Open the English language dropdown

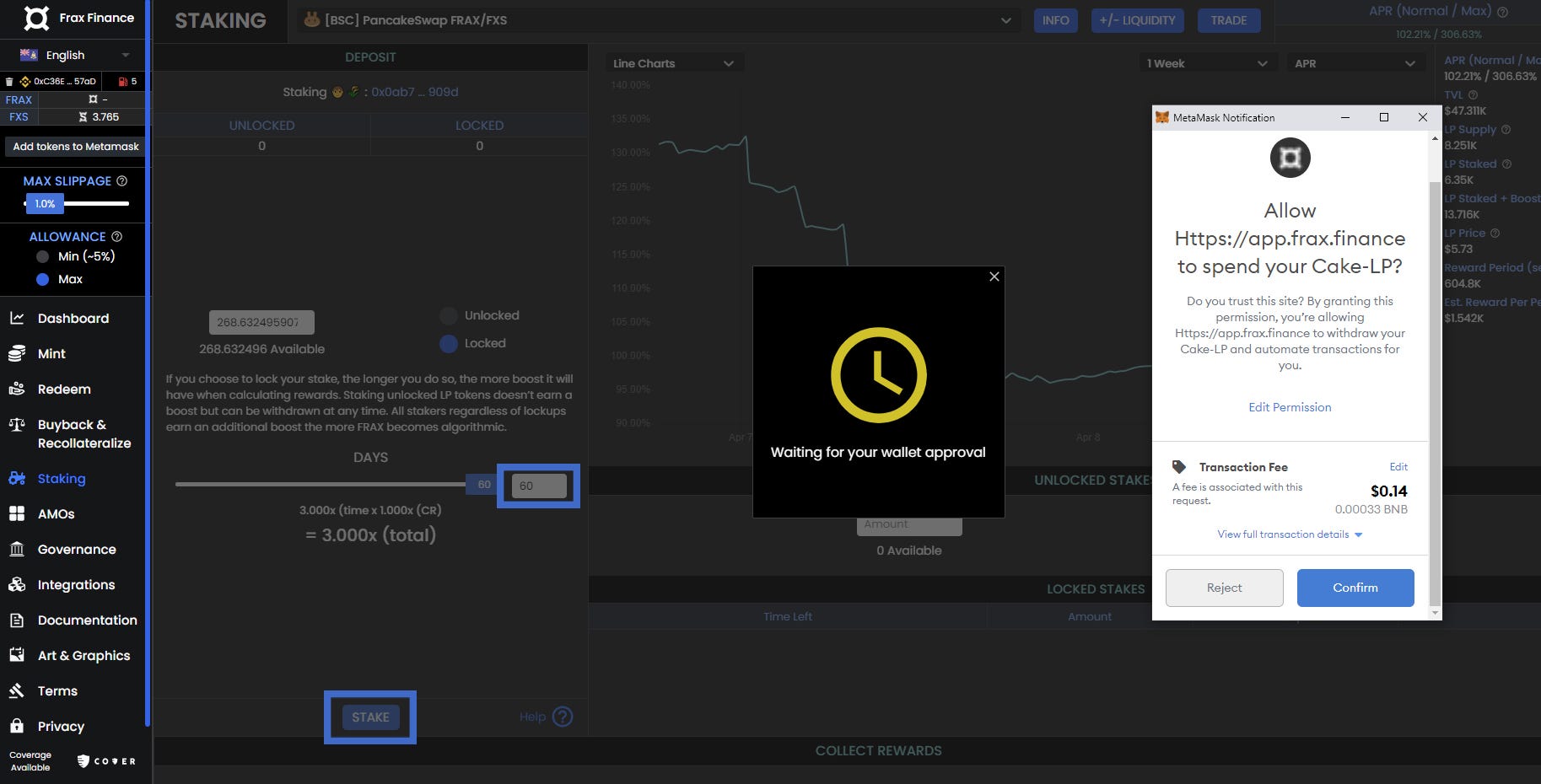coord(75,55)
